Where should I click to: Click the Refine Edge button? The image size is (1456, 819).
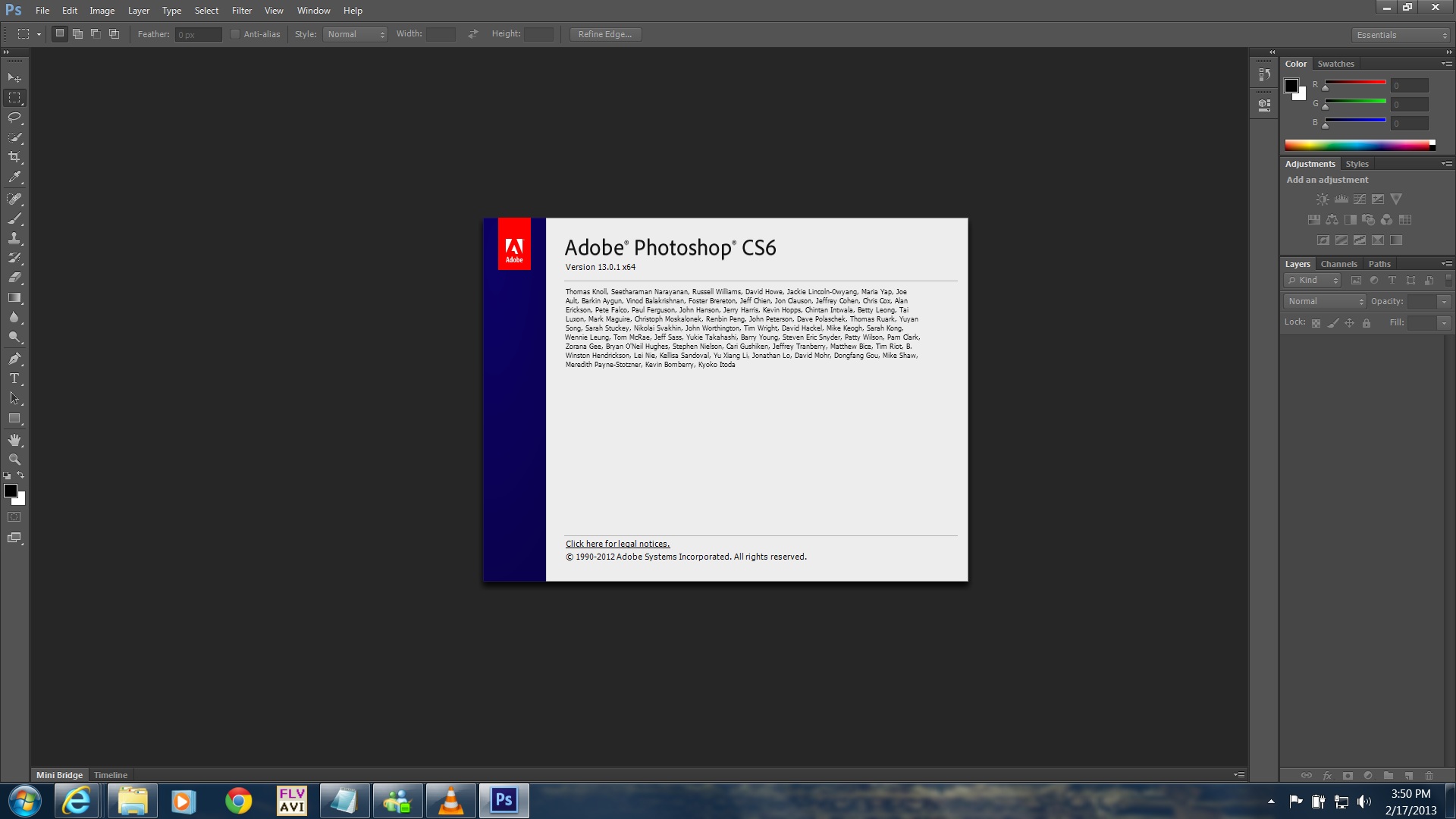(605, 33)
